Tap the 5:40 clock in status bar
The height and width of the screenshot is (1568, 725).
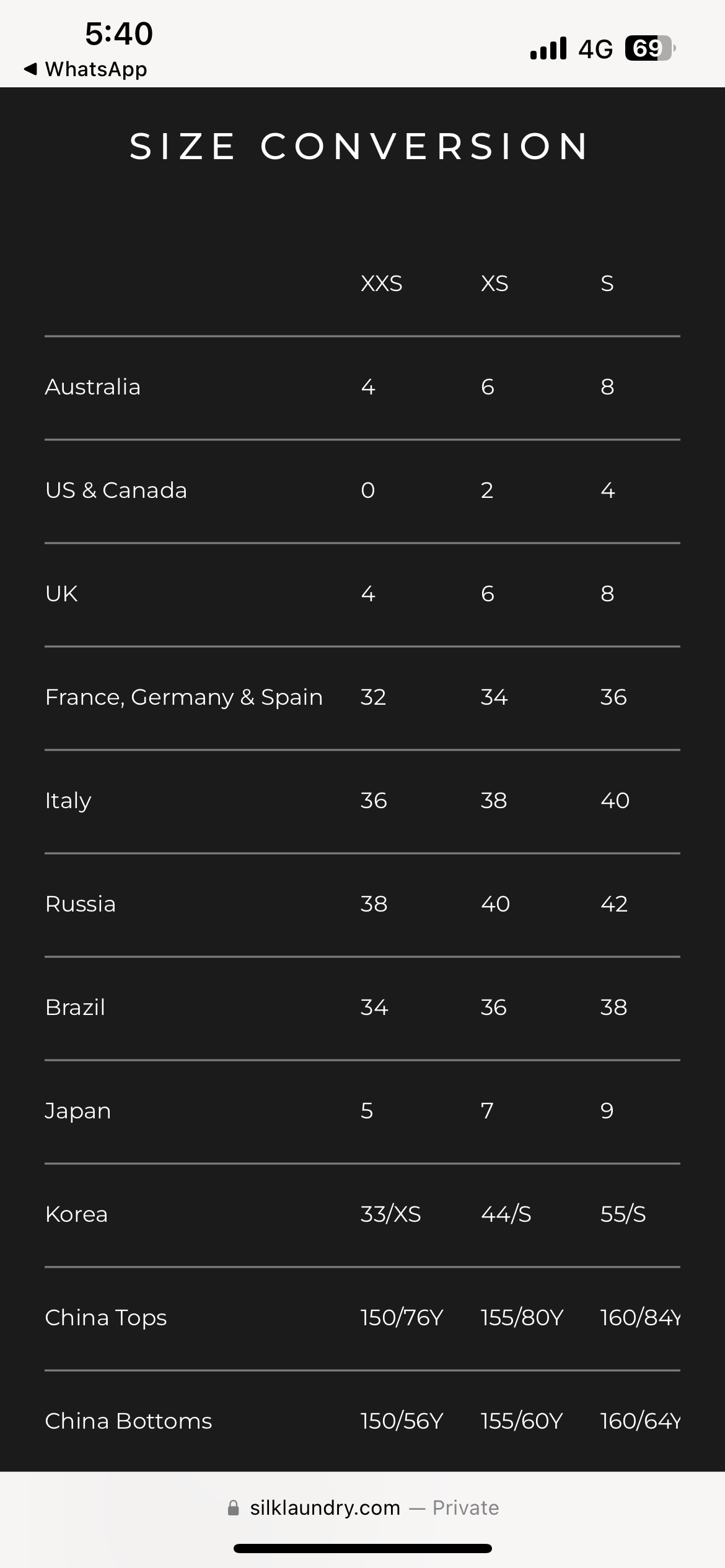click(119, 33)
